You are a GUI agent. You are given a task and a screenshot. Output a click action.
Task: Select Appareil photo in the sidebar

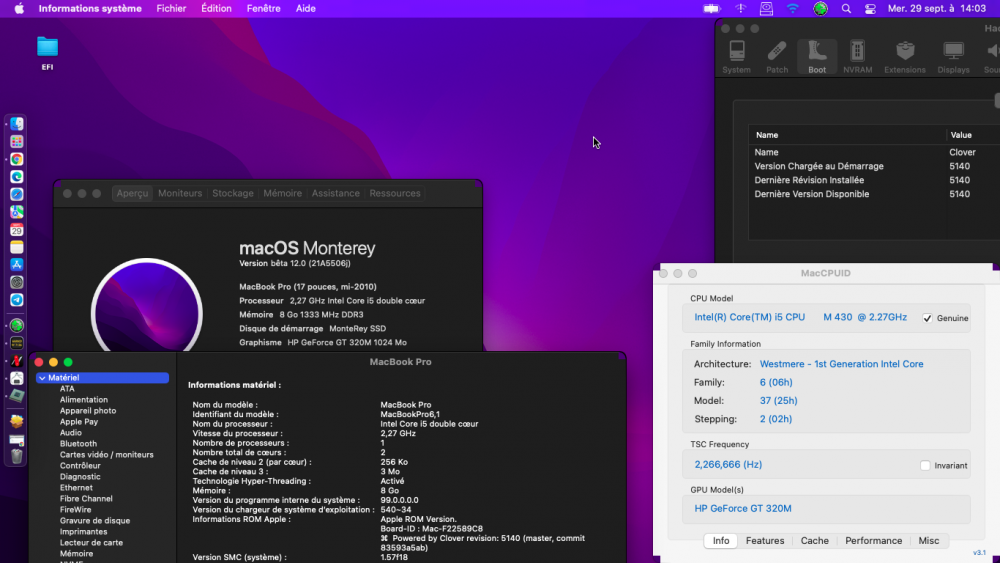88,411
